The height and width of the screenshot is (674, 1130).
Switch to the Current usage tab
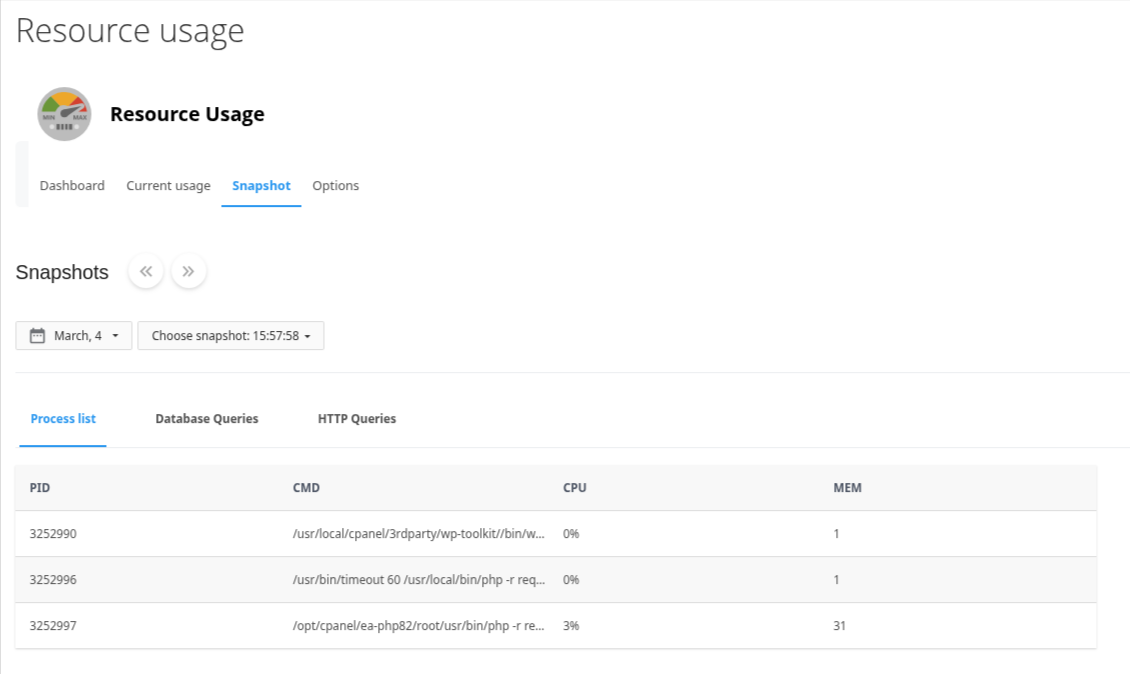(x=168, y=186)
